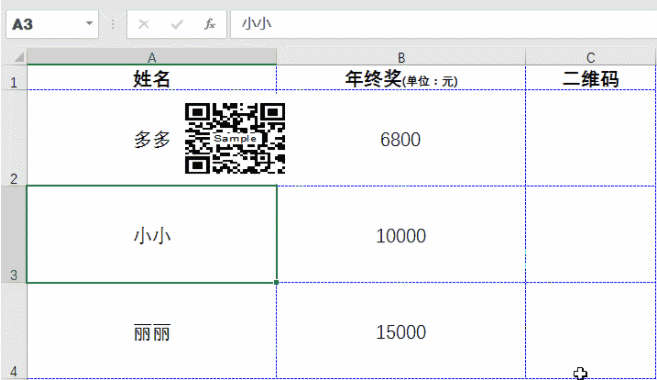The width and height of the screenshot is (657, 380).
Task: Click the cancel X icon in formula bar
Action: (144, 24)
